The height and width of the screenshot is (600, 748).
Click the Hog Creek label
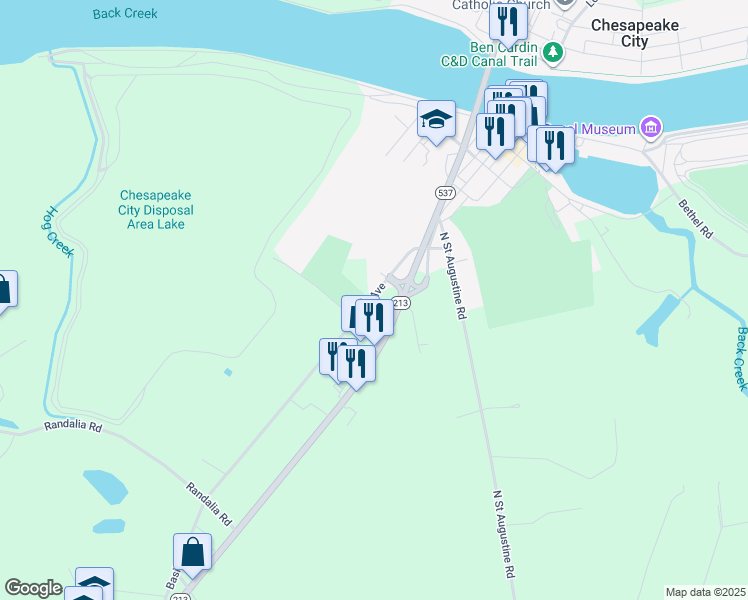tap(57, 232)
